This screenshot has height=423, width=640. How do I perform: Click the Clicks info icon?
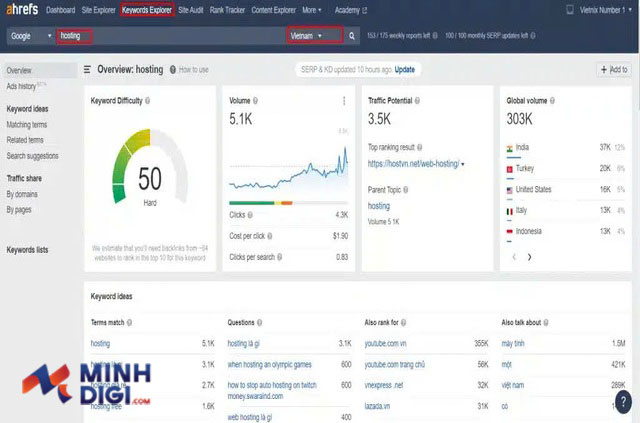(x=250, y=215)
